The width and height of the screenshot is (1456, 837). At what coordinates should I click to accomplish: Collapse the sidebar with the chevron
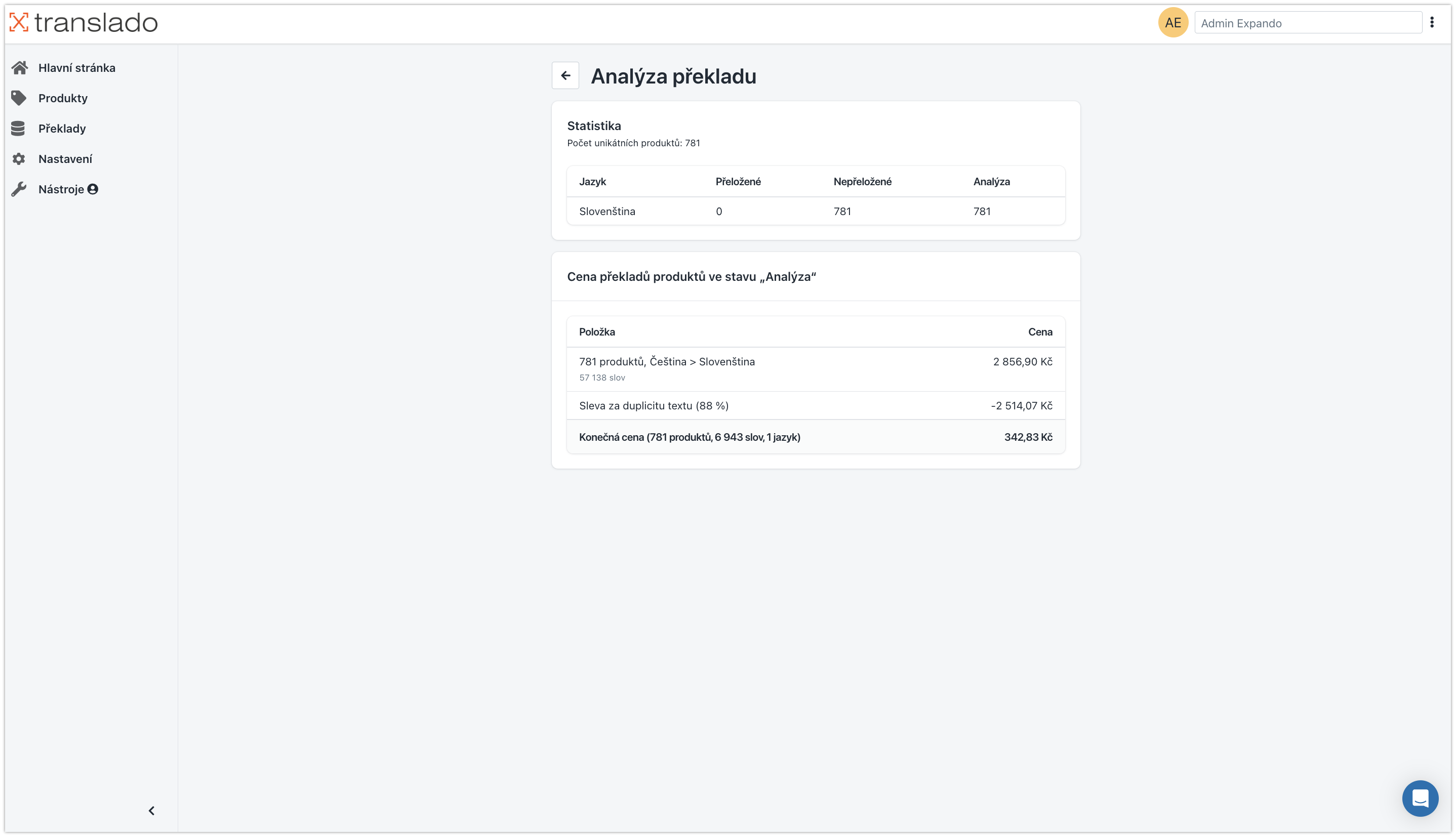click(152, 811)
